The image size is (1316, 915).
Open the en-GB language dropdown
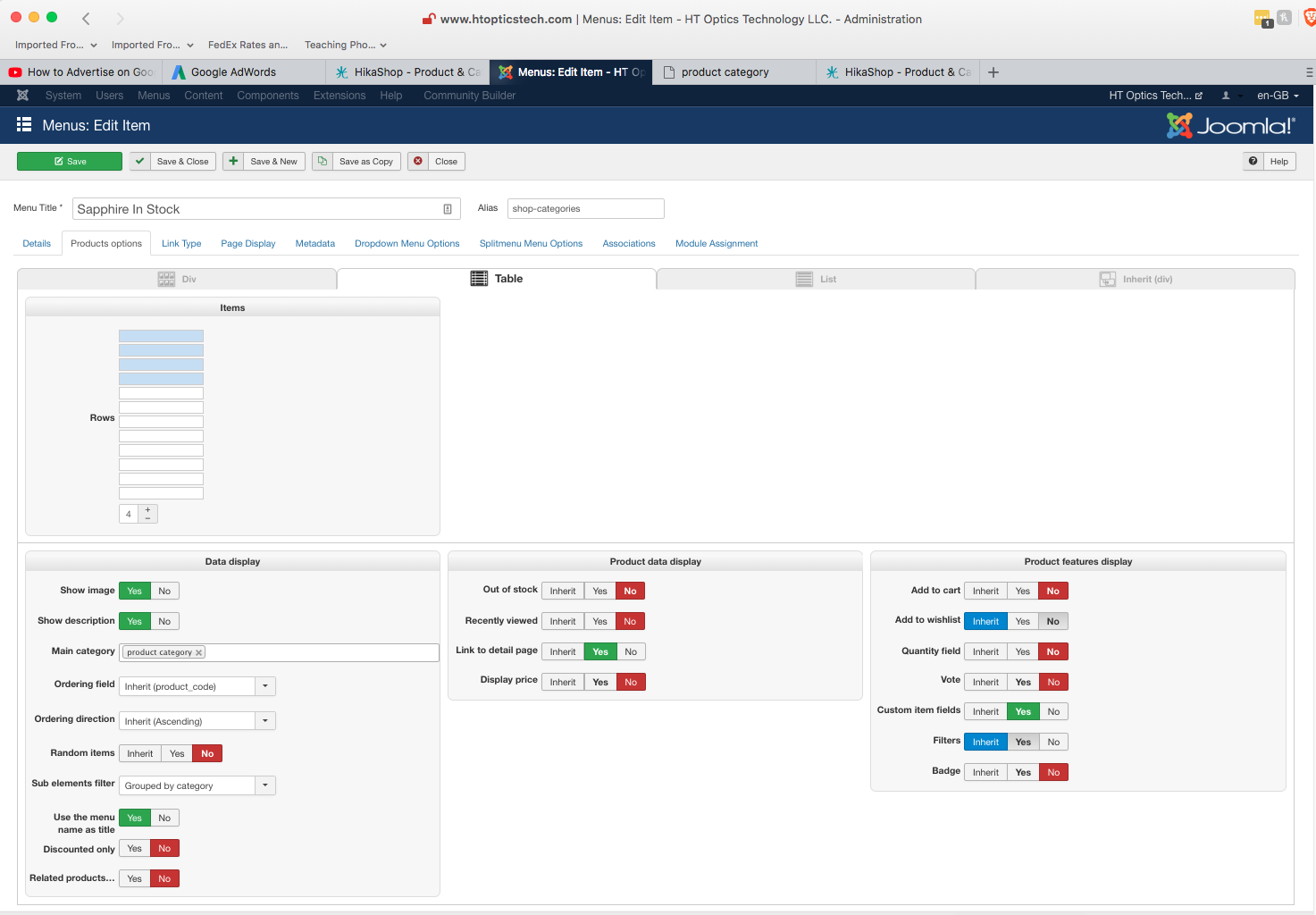(x=1278, y=96)
